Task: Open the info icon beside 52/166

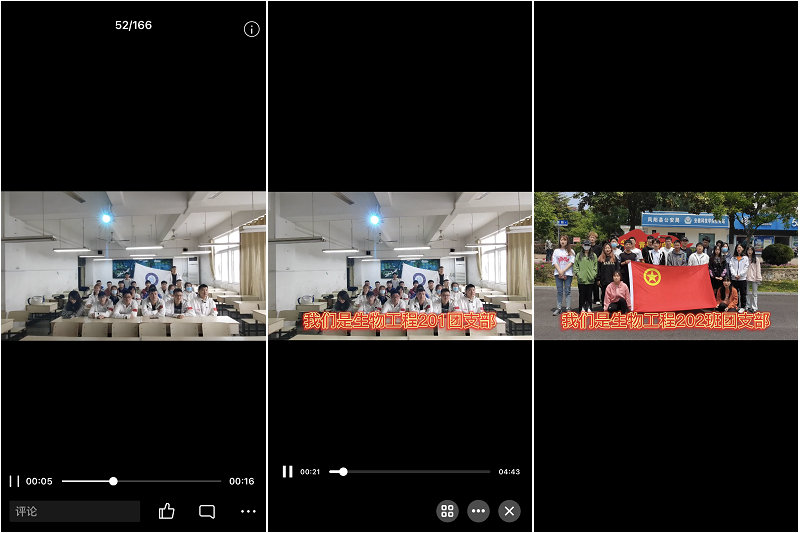Action: (251, 29)
